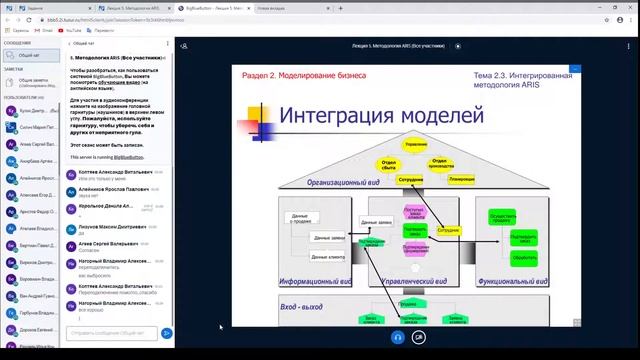This screenshot has width=640, height=360.
Task: Toggle the screen share button beside headphones
Action: point(418,338)
